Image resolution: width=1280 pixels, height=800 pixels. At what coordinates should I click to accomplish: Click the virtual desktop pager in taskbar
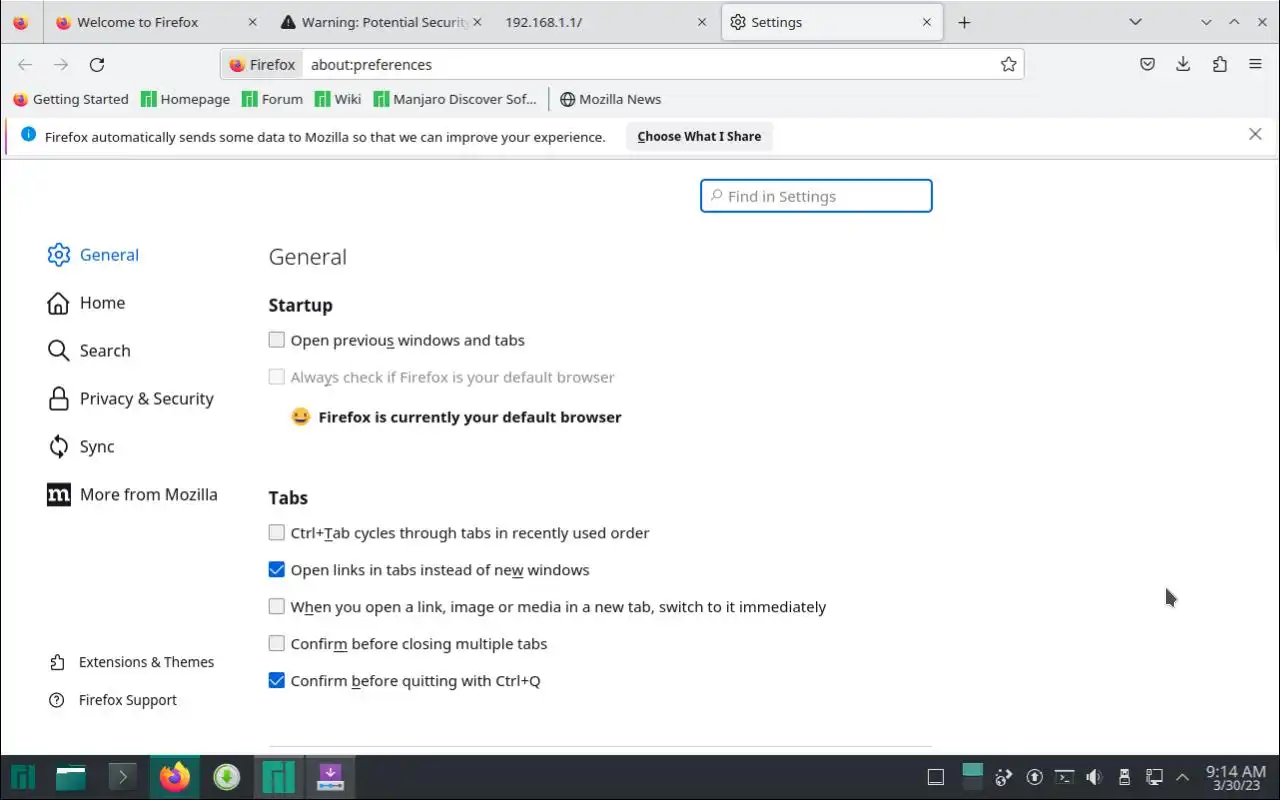(973, 777)
